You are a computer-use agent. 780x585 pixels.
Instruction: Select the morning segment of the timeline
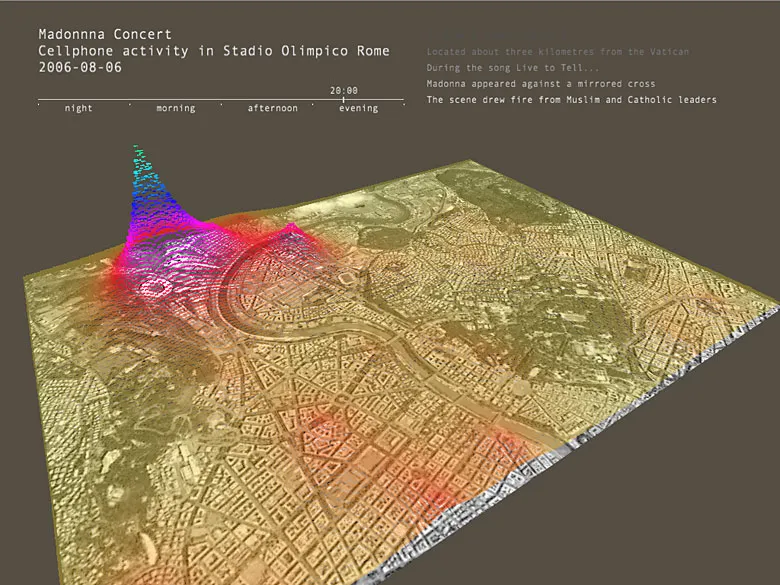[x=175, y=108]
